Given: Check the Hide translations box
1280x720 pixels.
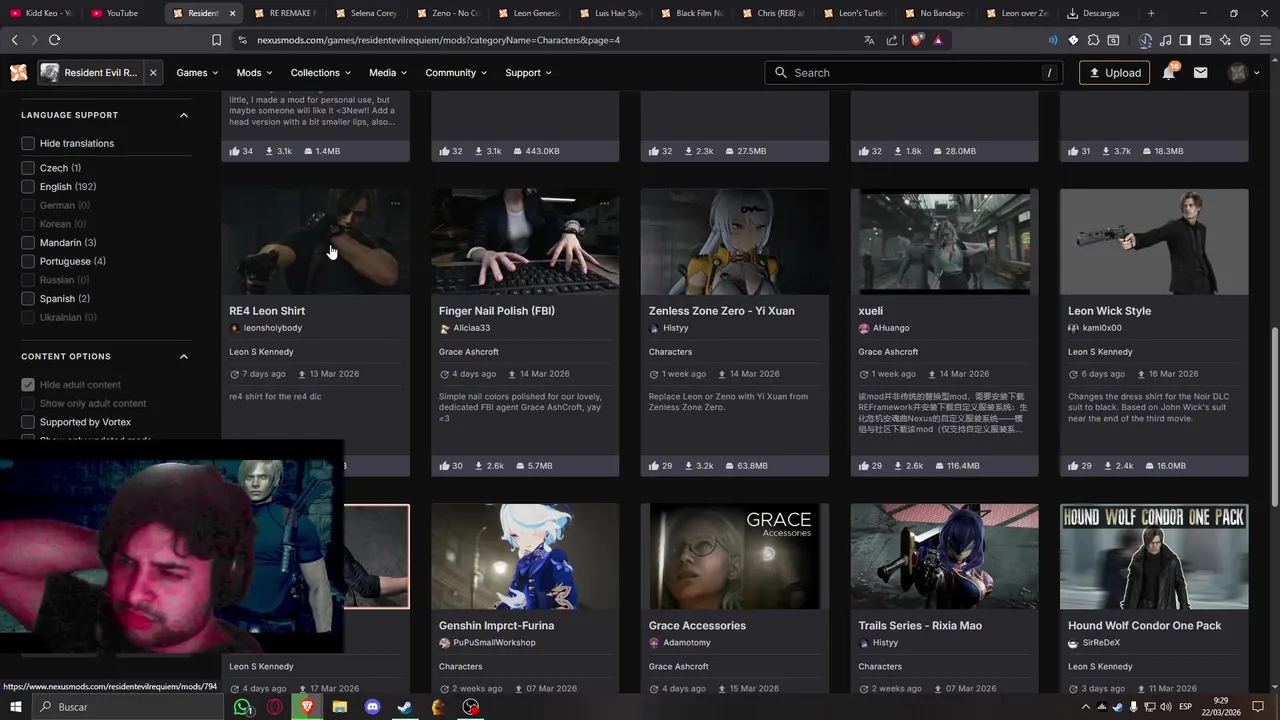Looking at the screenshot, I should (28, 143).
